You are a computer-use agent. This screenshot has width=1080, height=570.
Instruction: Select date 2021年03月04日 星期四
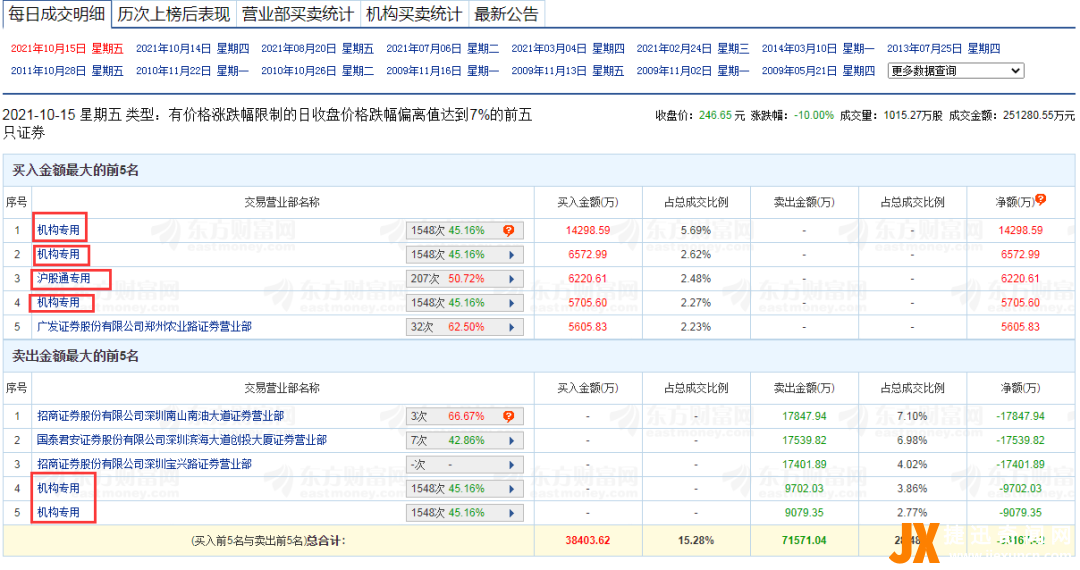pos(568,49)
